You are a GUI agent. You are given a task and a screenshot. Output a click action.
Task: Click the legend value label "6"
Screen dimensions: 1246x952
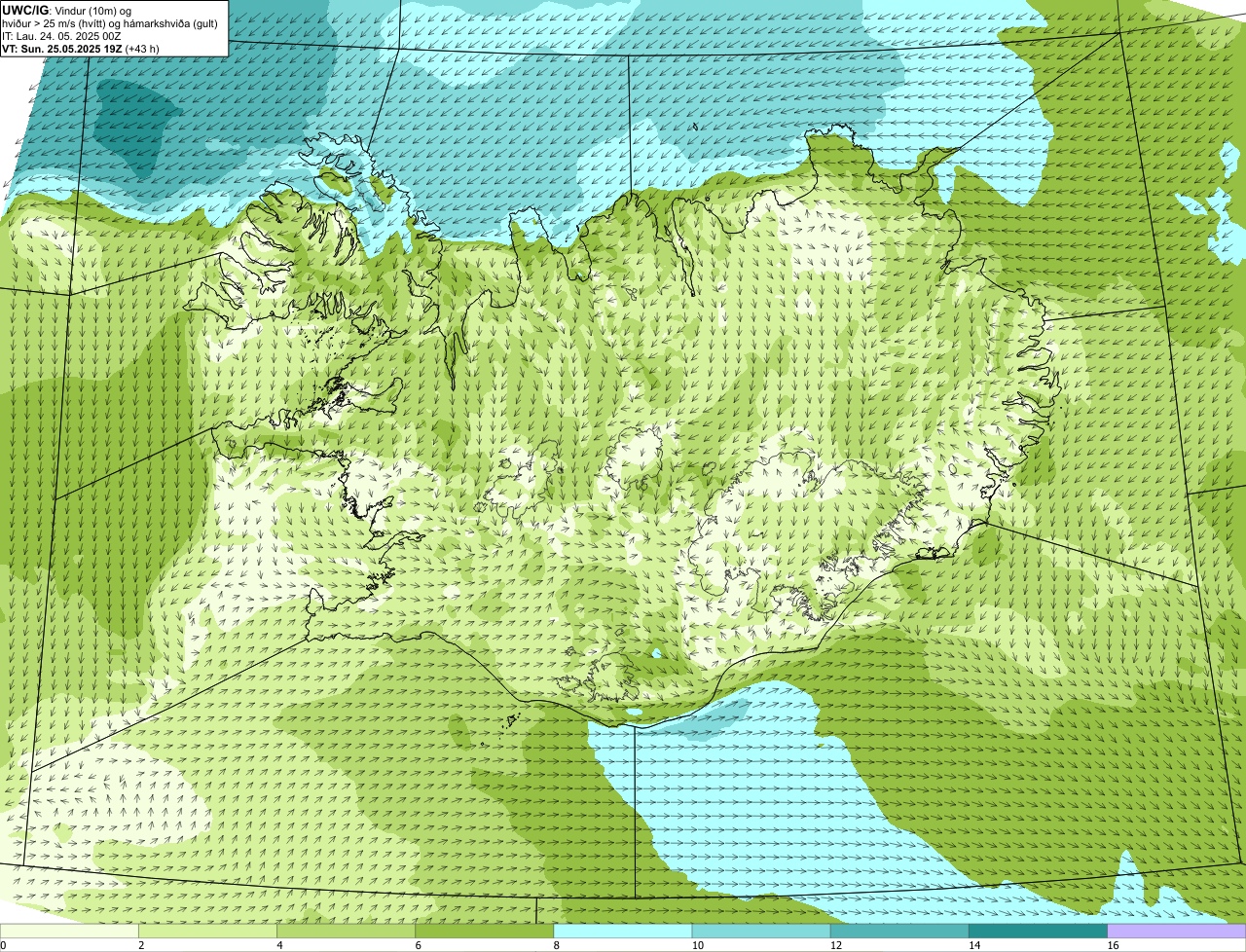(x=418, y=945)
